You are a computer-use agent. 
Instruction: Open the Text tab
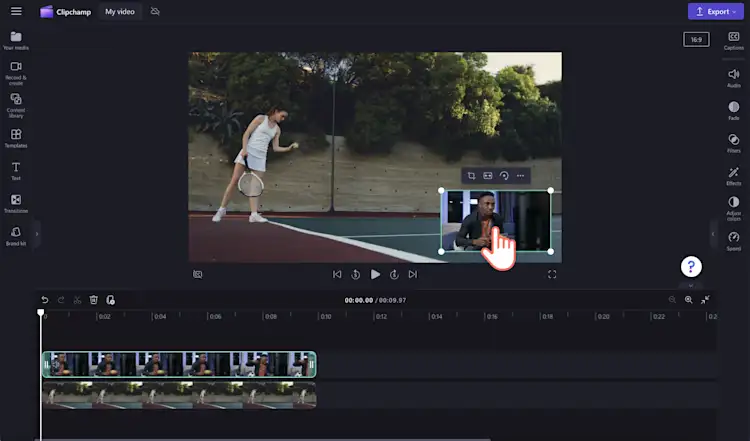16,171
